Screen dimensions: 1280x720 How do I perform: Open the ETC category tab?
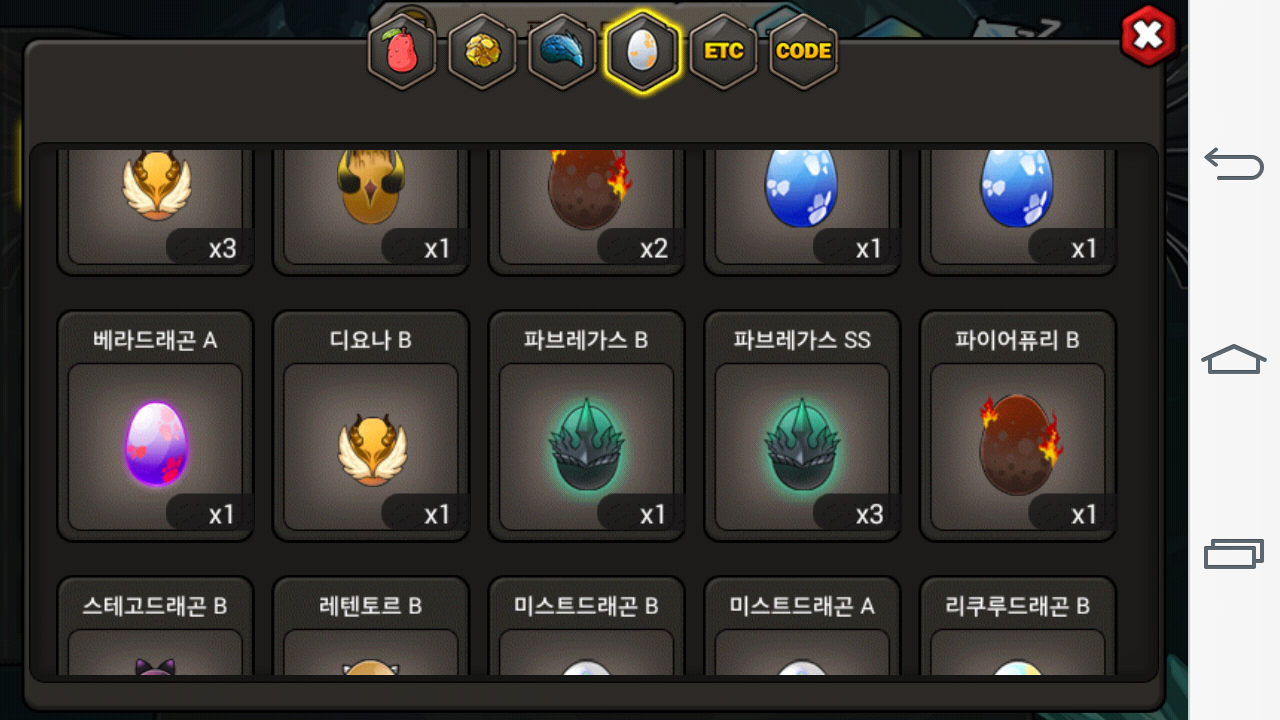[723, 53]
